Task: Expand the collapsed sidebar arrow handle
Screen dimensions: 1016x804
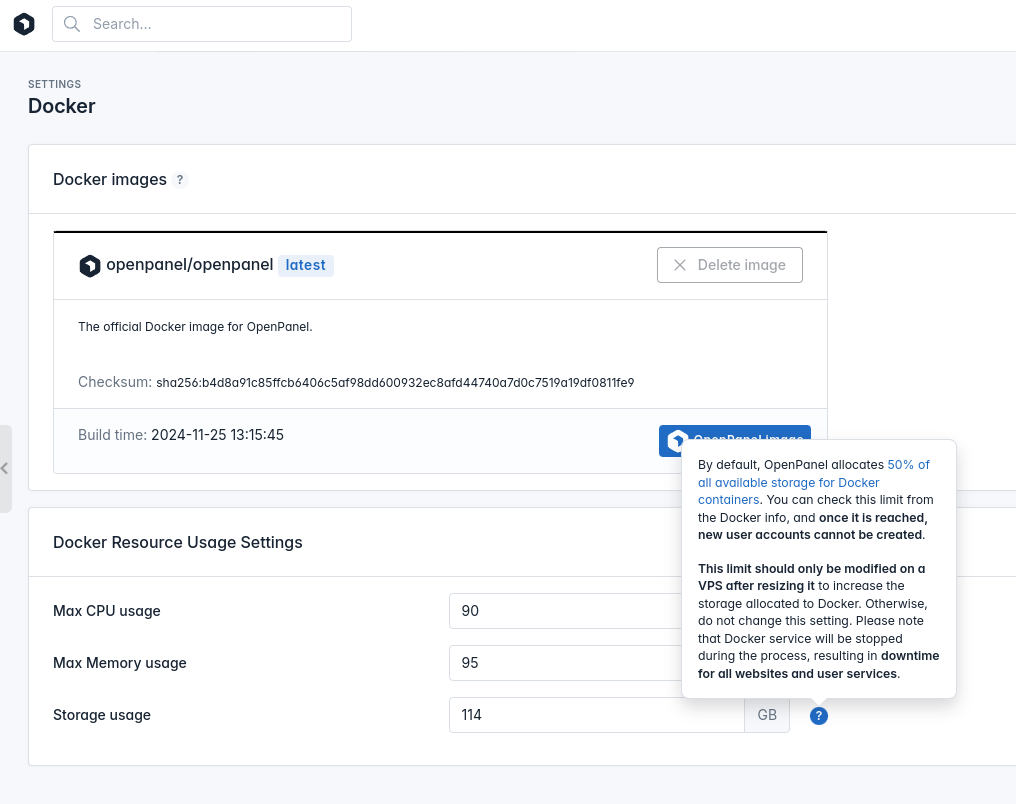Action: (5, 468)
